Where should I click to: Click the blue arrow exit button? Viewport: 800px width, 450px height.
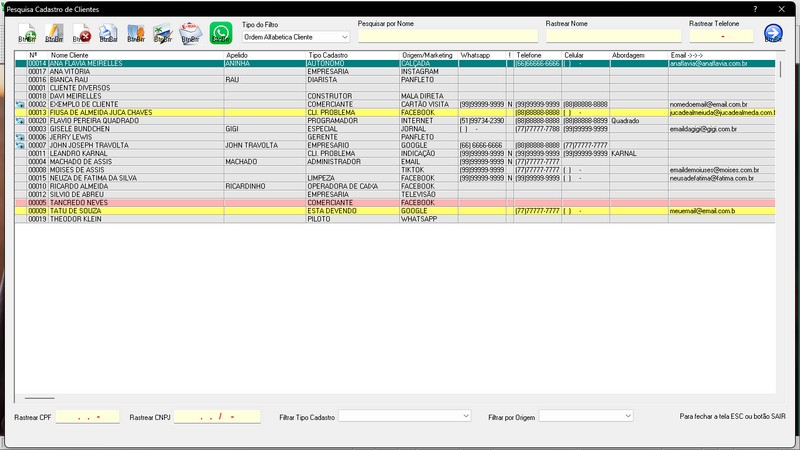tap(773, 33)
